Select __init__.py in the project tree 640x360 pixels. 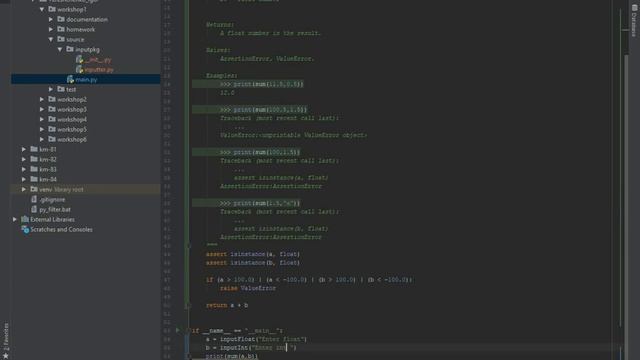pos(98,60)
